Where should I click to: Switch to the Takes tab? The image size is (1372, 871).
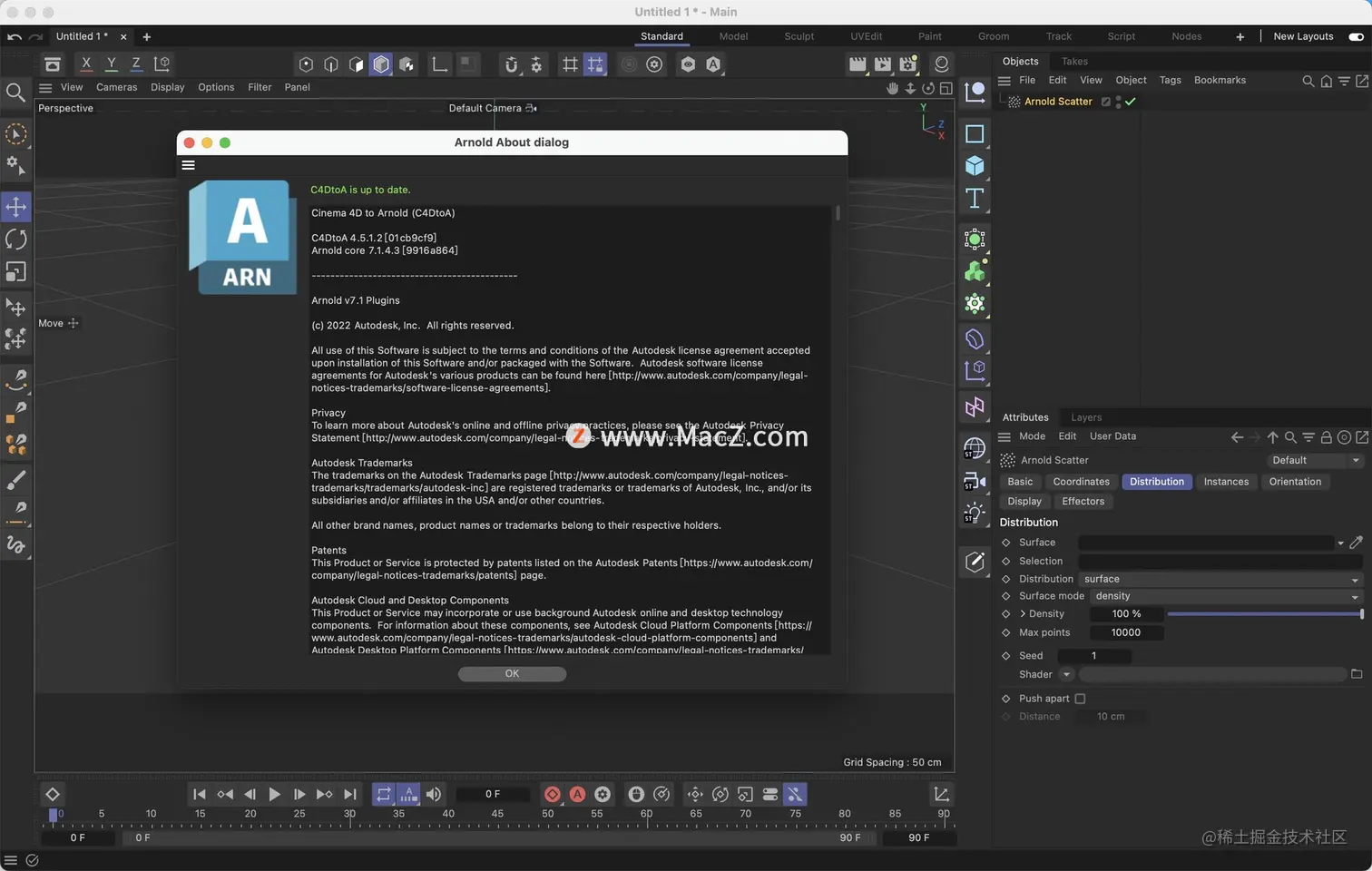tap(1074, 62)
